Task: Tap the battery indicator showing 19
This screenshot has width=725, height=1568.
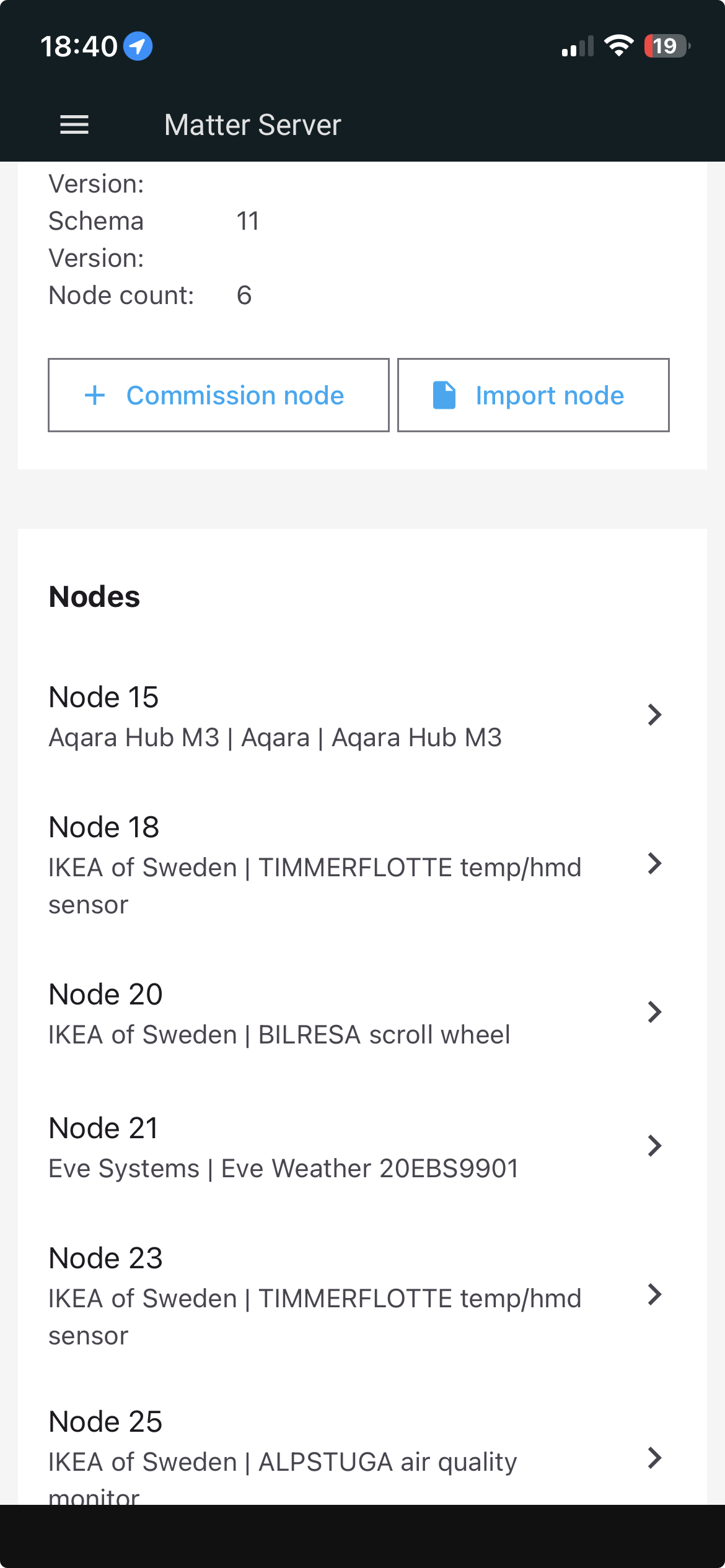Action: (666, 46)
